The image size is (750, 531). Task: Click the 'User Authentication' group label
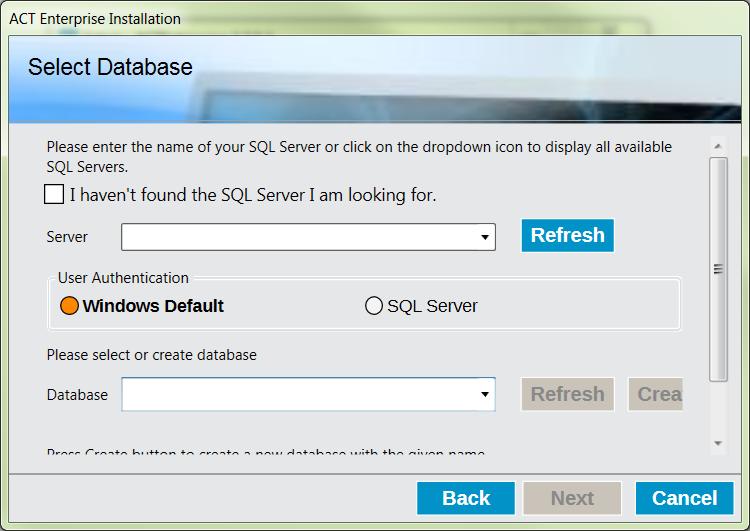click(x=123, y=278)
